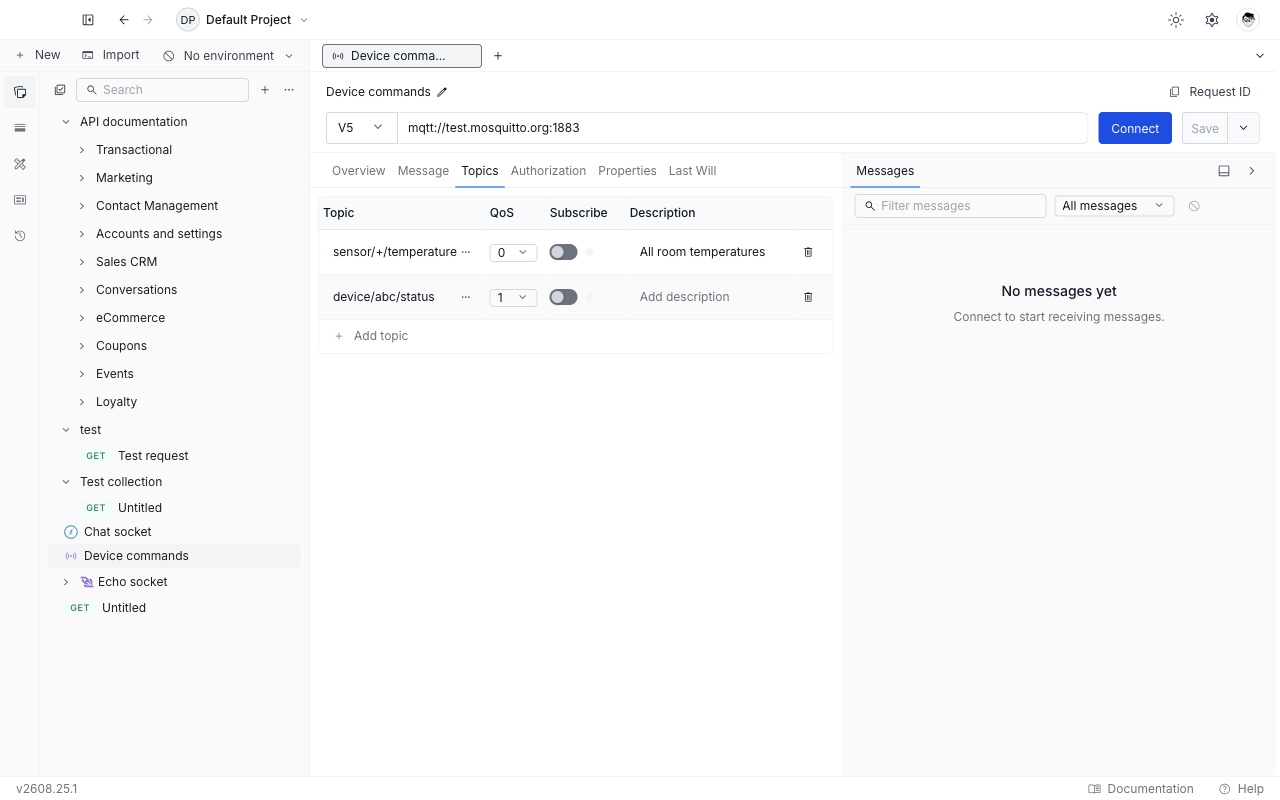The image size is (1280, 800).
Task: Open a new tab with the plus icon
Action: coord(498,56)
